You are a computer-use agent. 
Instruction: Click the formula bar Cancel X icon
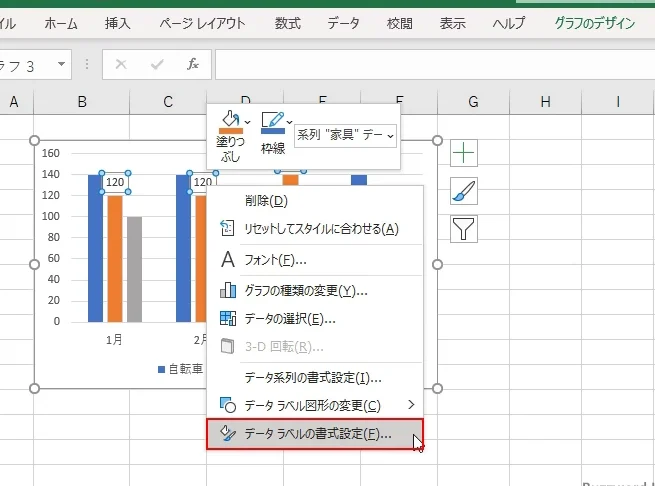(121, 64)
